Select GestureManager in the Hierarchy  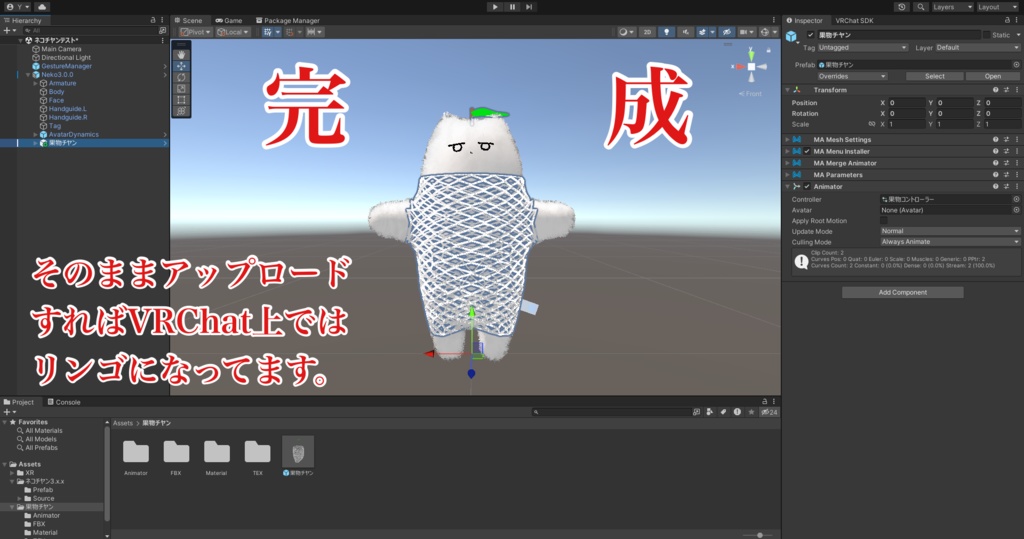(67, 66)
